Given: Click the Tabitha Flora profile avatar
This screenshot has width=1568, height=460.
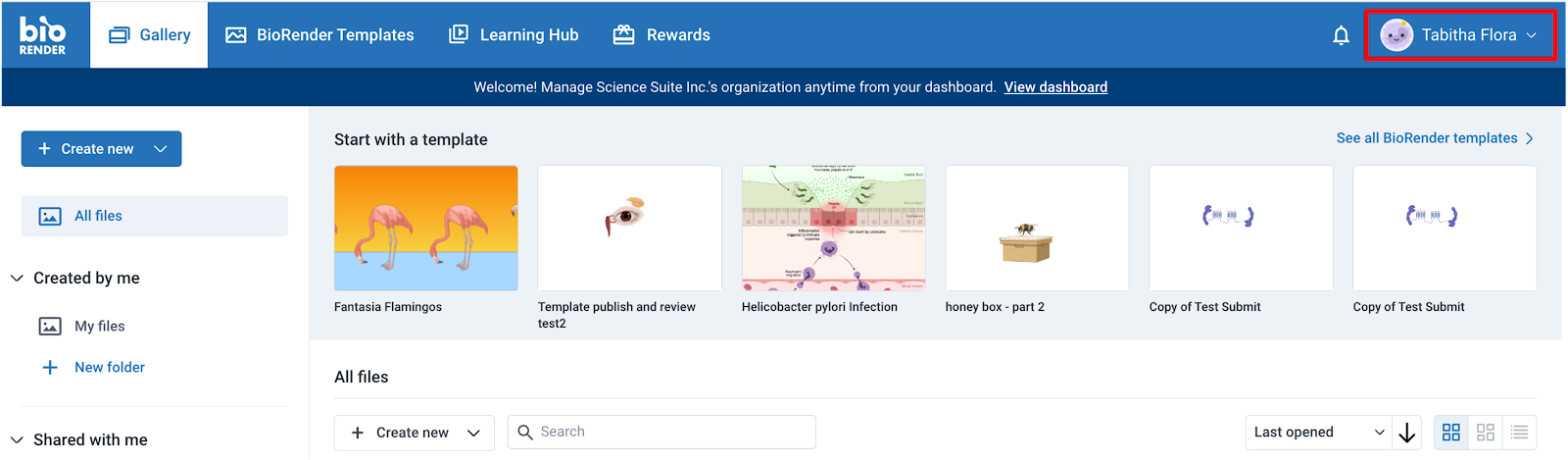Looking at the screenshot, I should click(1396, 35).
